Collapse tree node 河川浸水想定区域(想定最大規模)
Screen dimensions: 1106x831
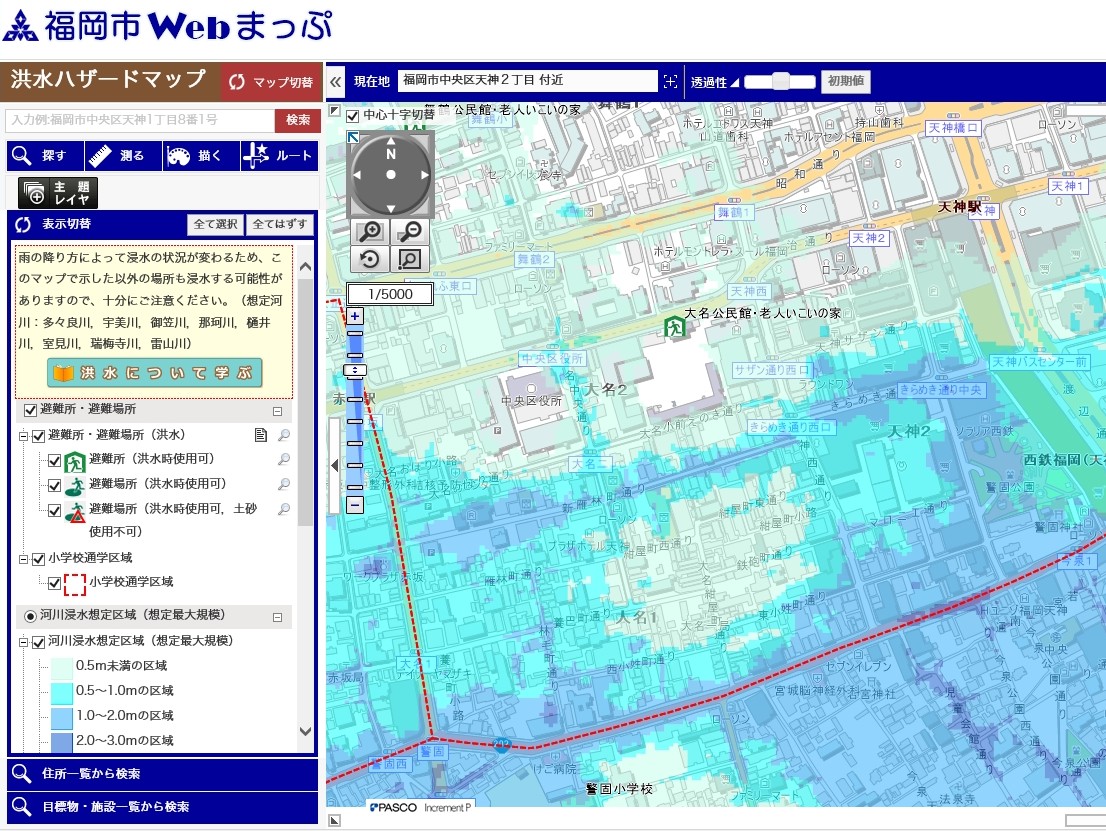coord(23,642)
